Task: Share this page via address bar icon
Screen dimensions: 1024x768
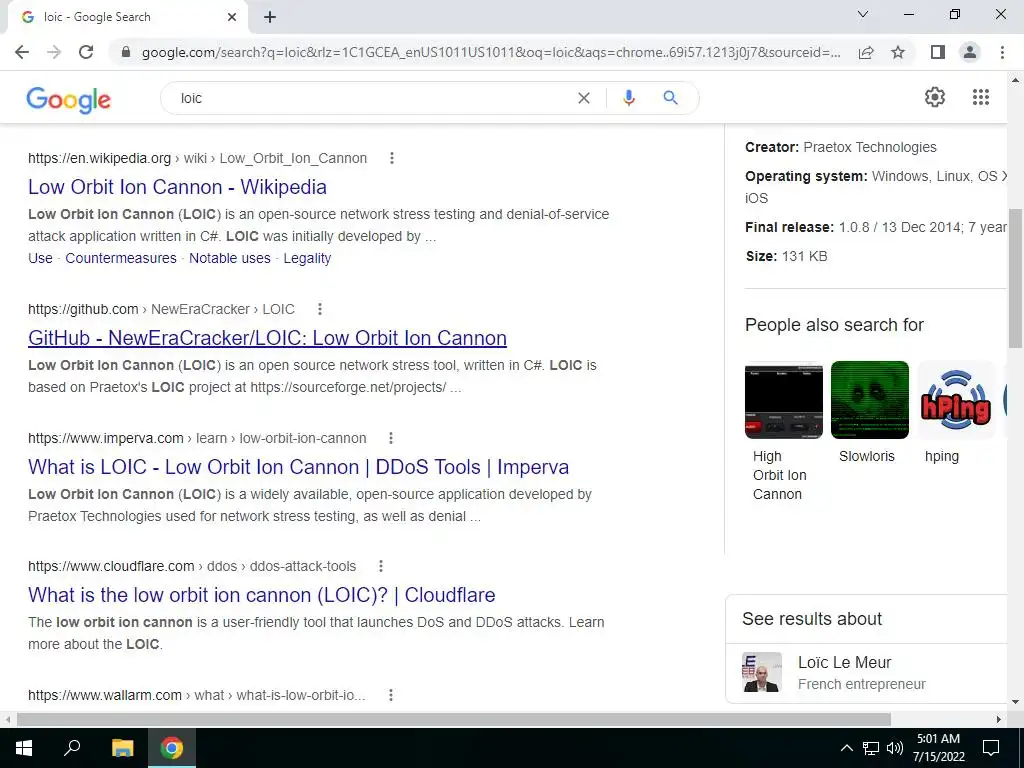Action: (x=866, y=52)
